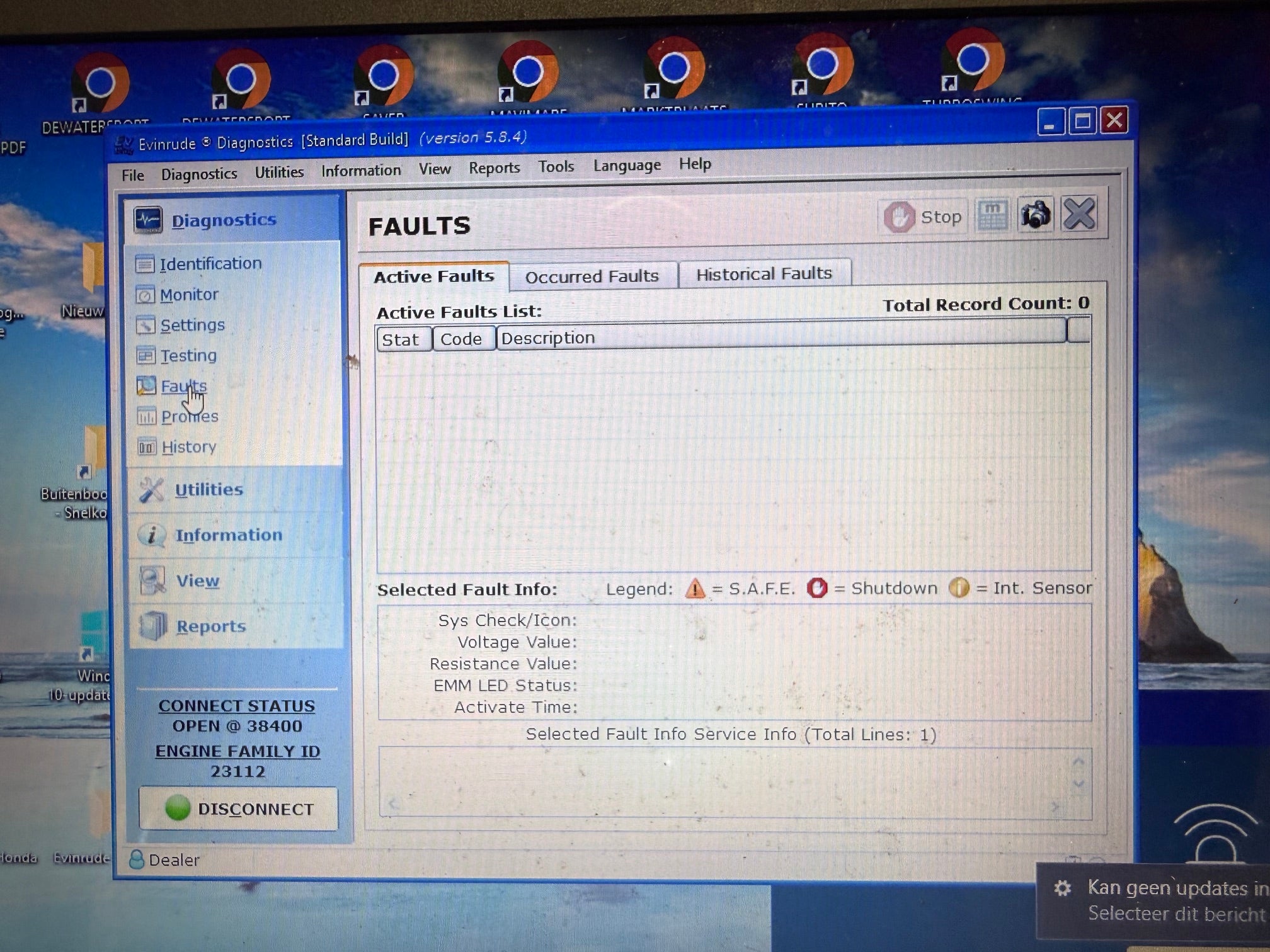This screenshot has height=952, width=1270.
Task: Click the Profiles chart icon
Action: [x=147, y=416]
